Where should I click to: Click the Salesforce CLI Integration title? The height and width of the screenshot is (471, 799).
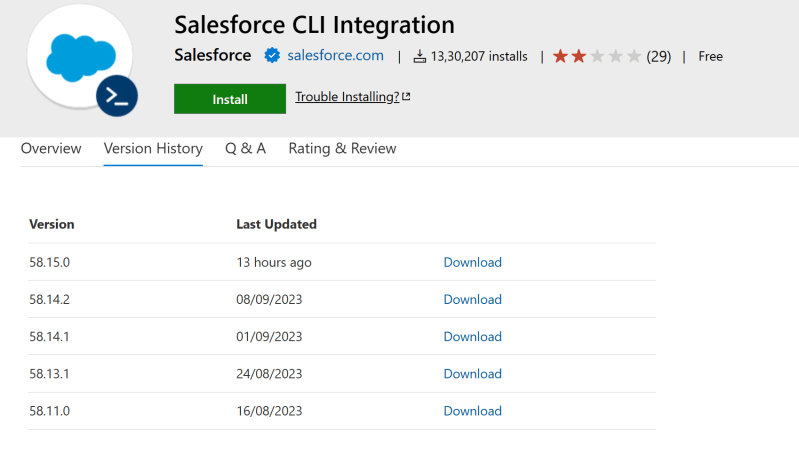coord(314,24)
